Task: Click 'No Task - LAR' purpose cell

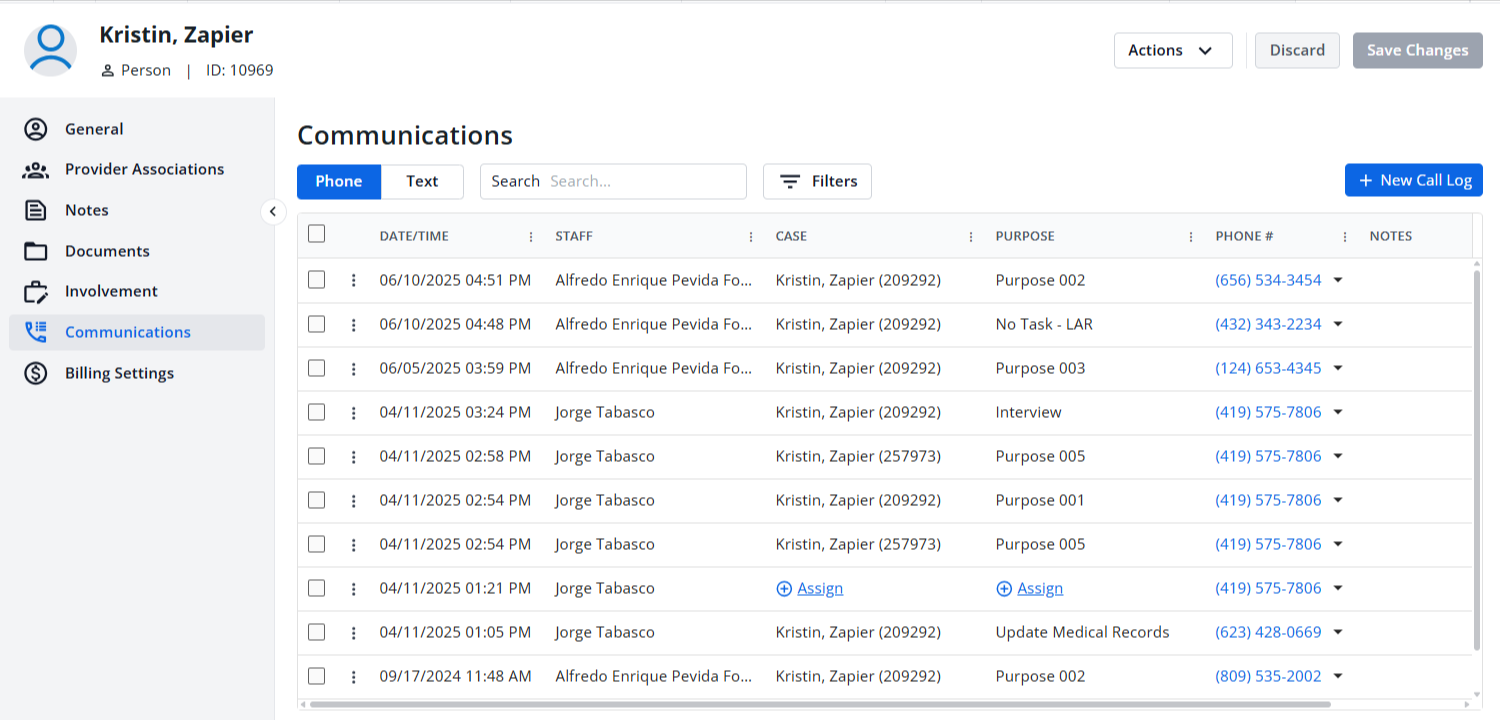Action: (1044, 324)
